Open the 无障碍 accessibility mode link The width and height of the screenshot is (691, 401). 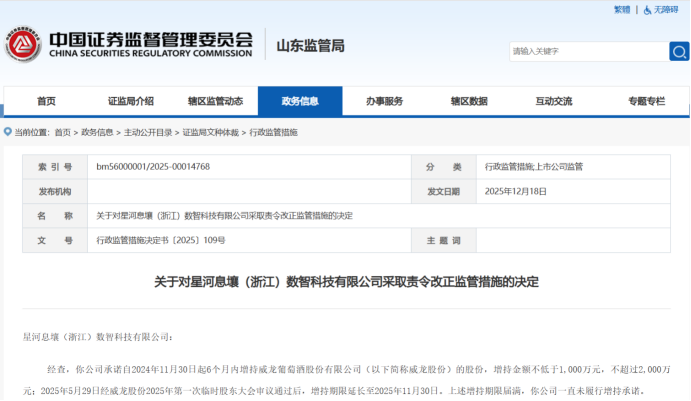point(667,10)
